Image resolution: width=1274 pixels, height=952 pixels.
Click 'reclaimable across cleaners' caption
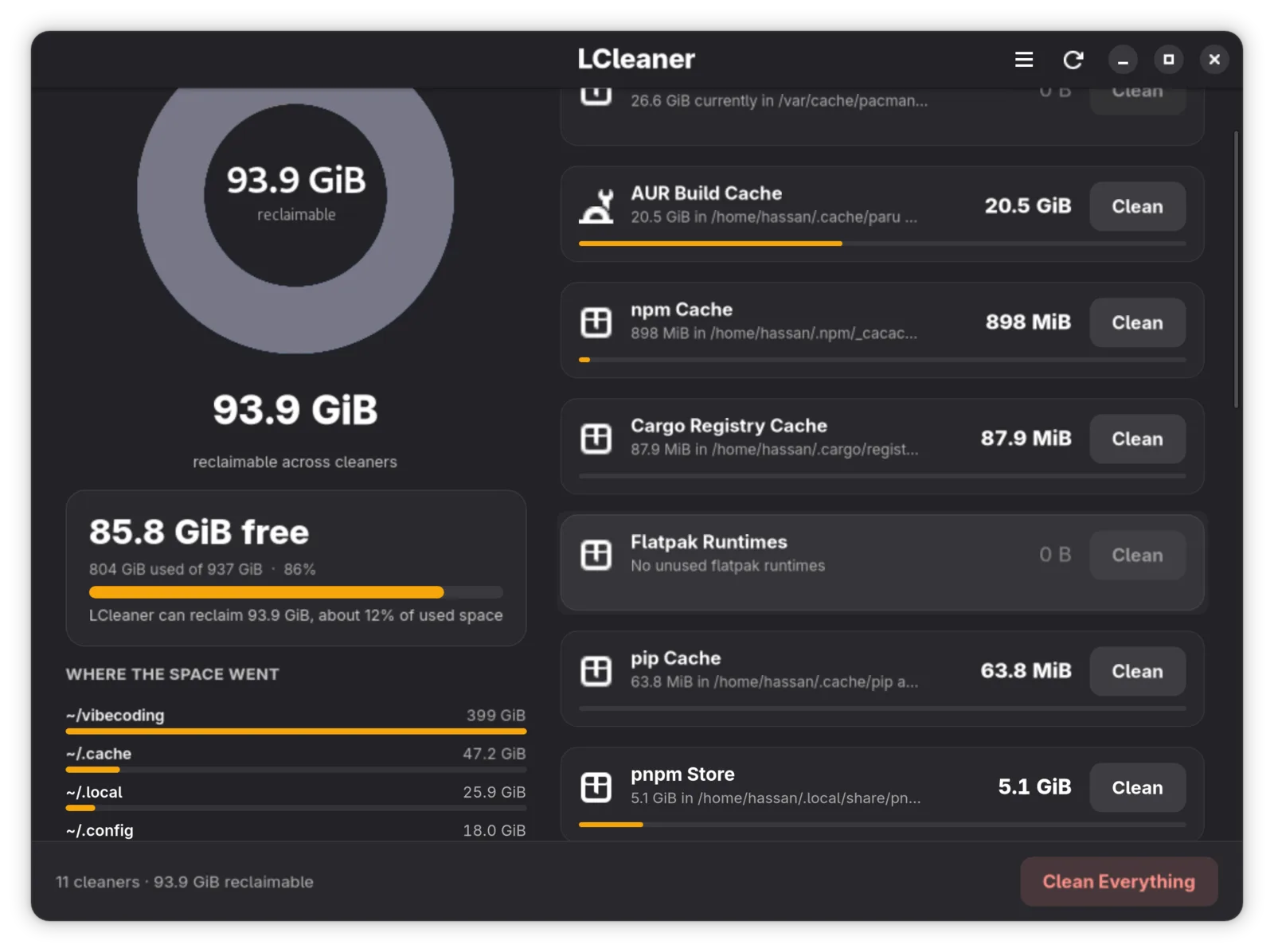tap(295, 462)
